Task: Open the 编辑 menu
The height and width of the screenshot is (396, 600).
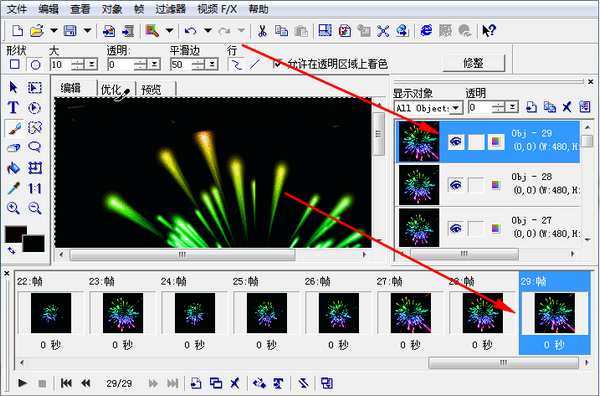Action: [49, 9]
